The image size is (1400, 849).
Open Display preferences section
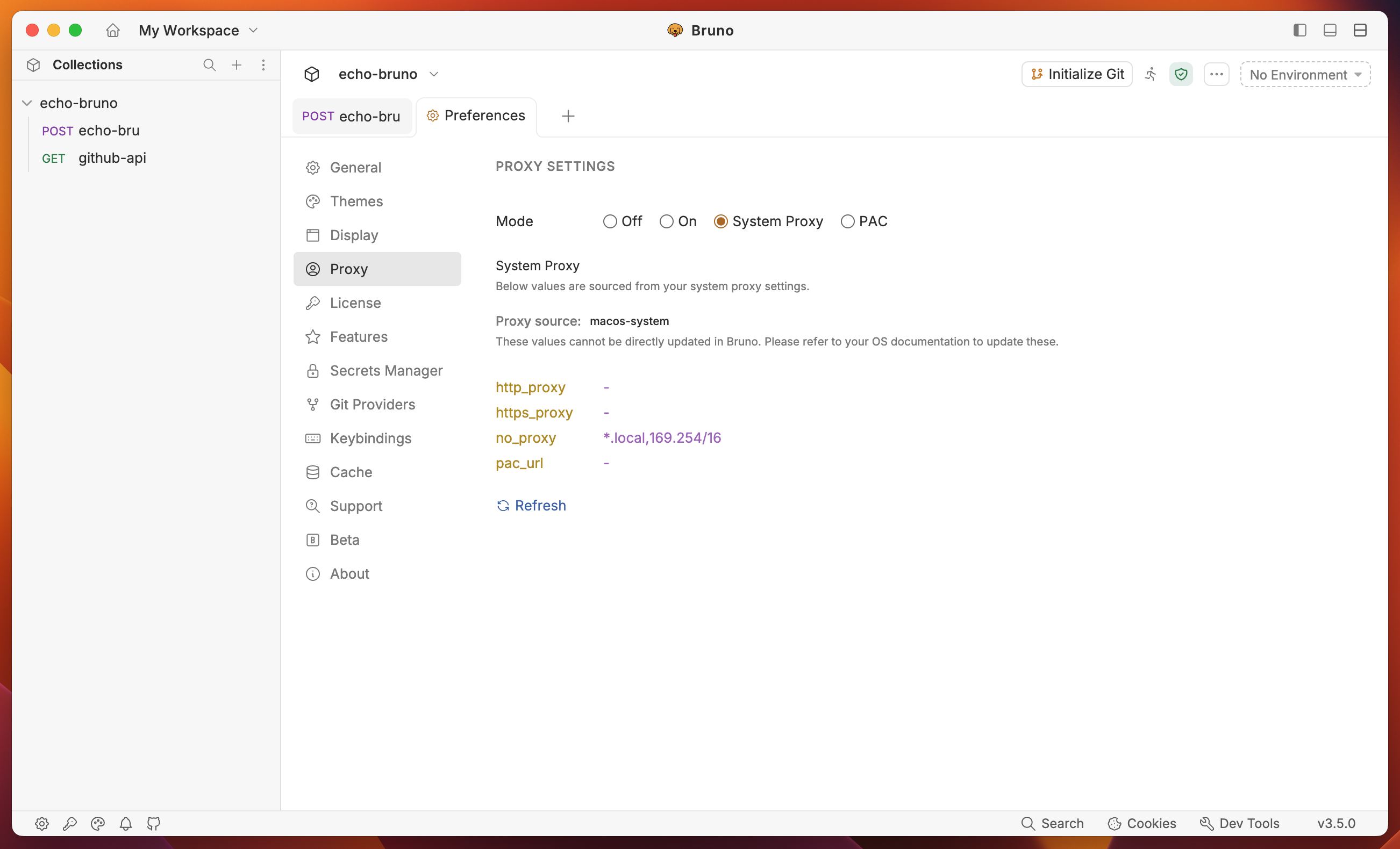click(x=377, y=235)
